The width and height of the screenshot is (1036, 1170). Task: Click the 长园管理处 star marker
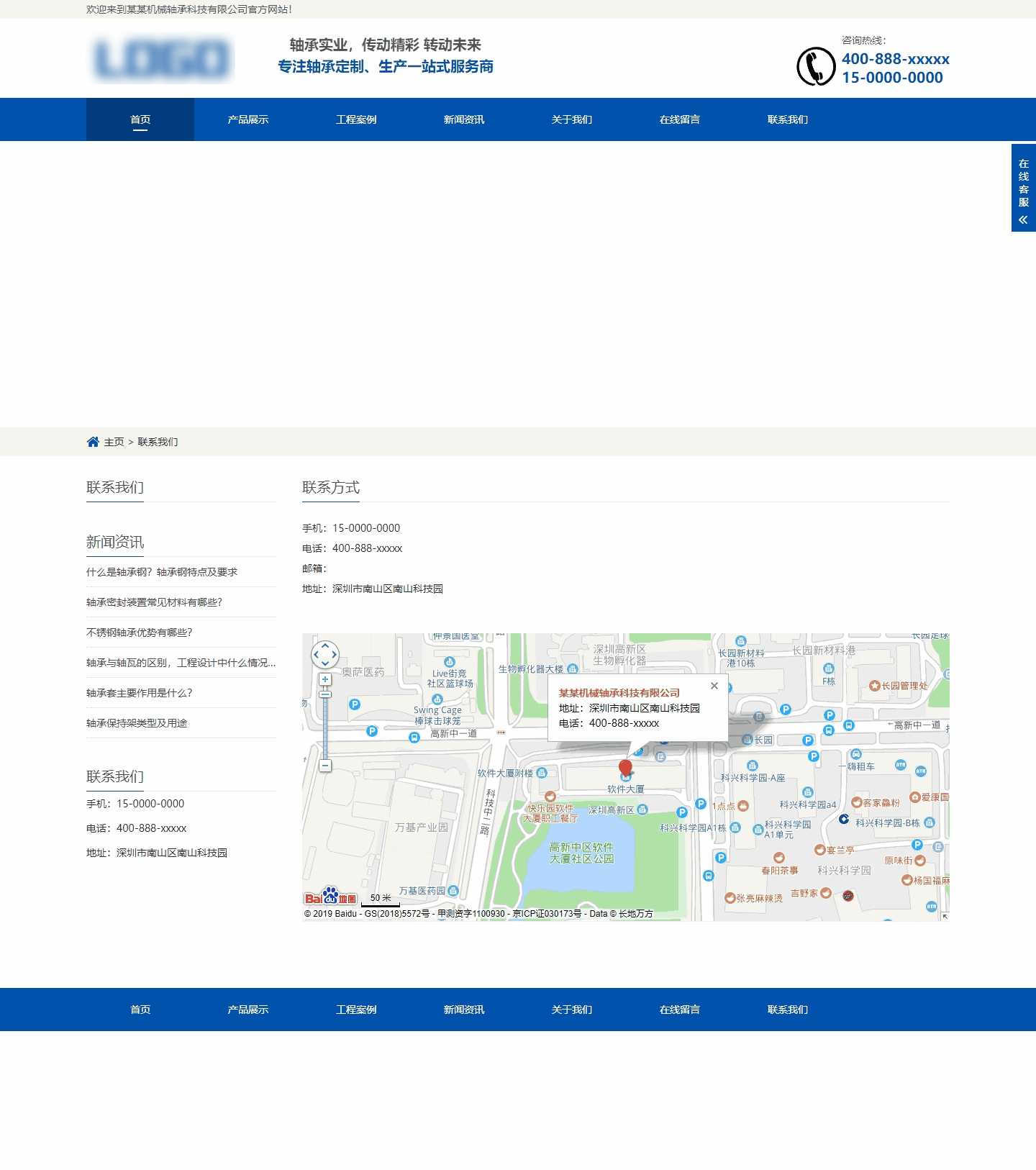click(875, 686)
